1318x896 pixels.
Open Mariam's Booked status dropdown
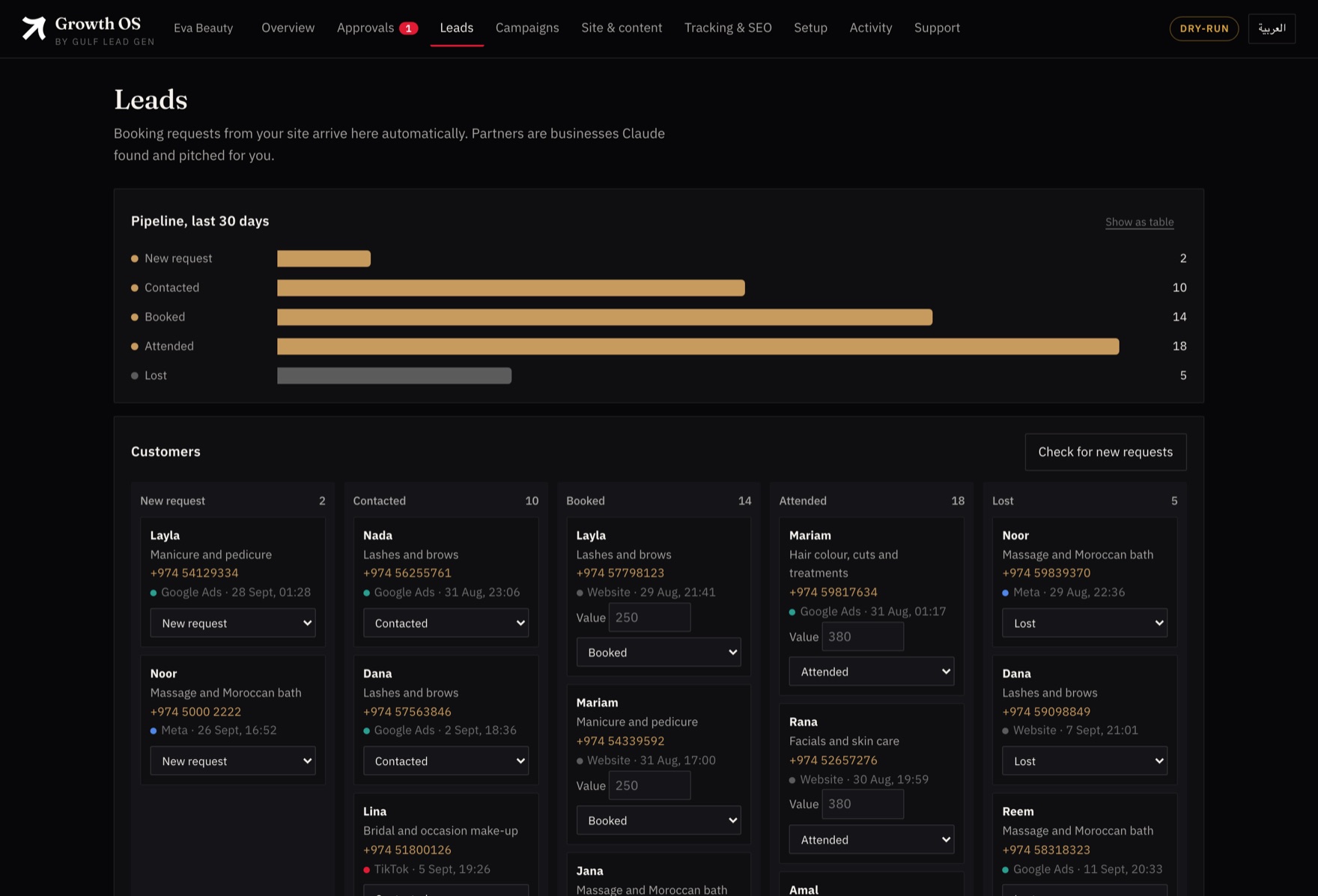659,820
